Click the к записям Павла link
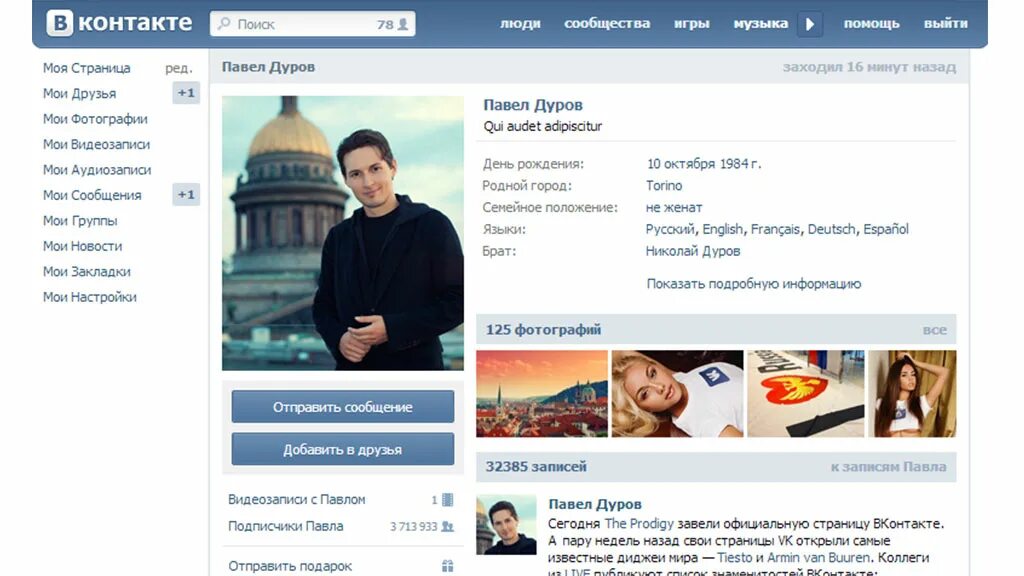Viewport: 1024px width, 576px height. (888, 467)
